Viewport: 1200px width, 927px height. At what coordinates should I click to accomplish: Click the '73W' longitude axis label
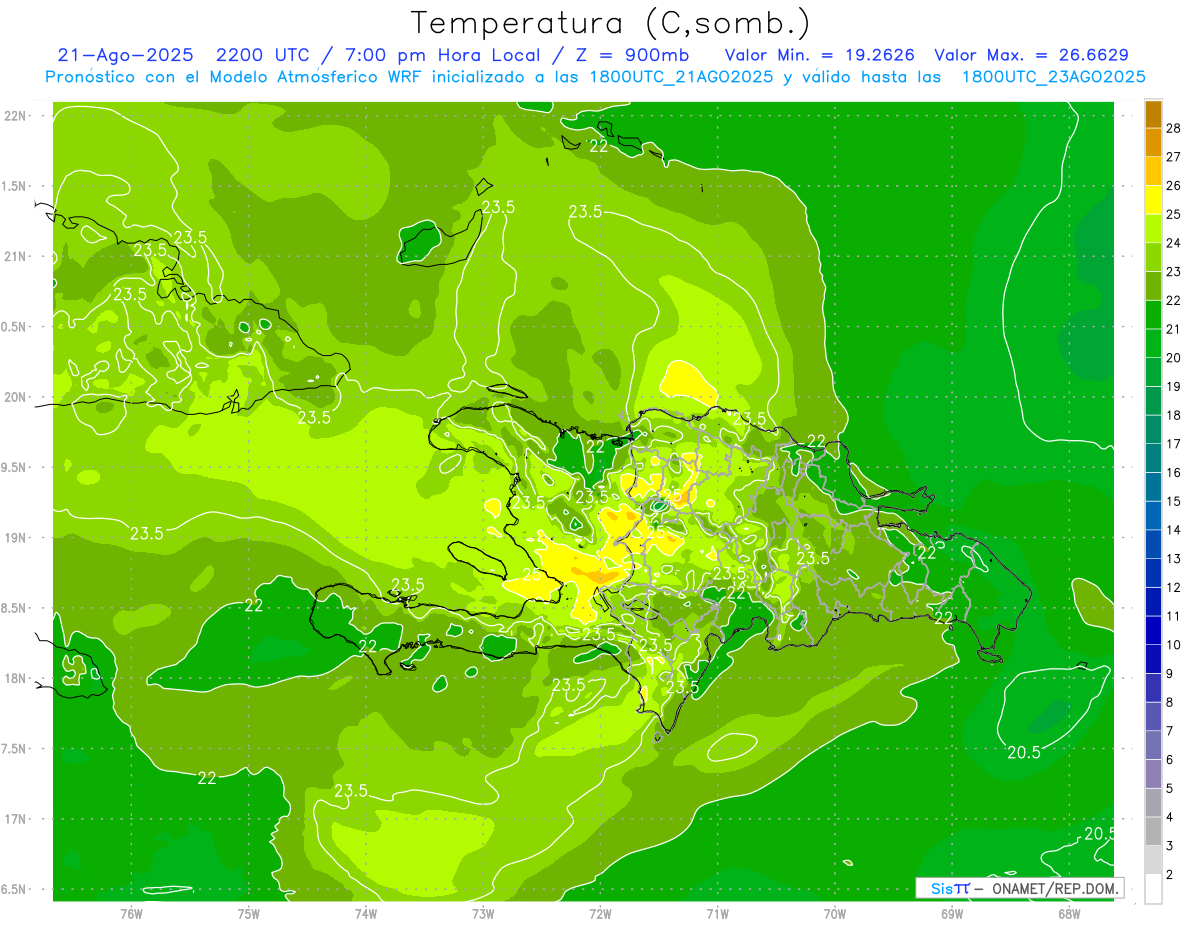tap(483, 913)
